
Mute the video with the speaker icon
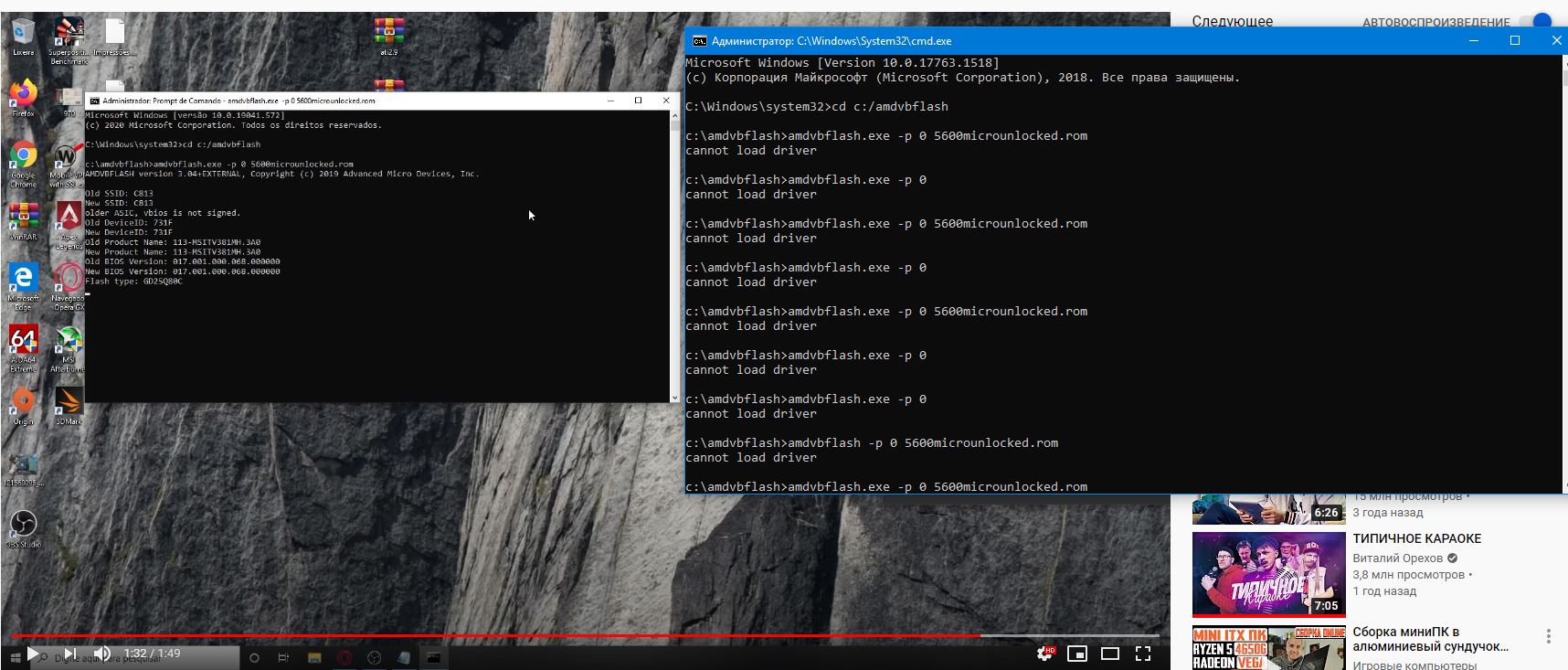point(102,654)
